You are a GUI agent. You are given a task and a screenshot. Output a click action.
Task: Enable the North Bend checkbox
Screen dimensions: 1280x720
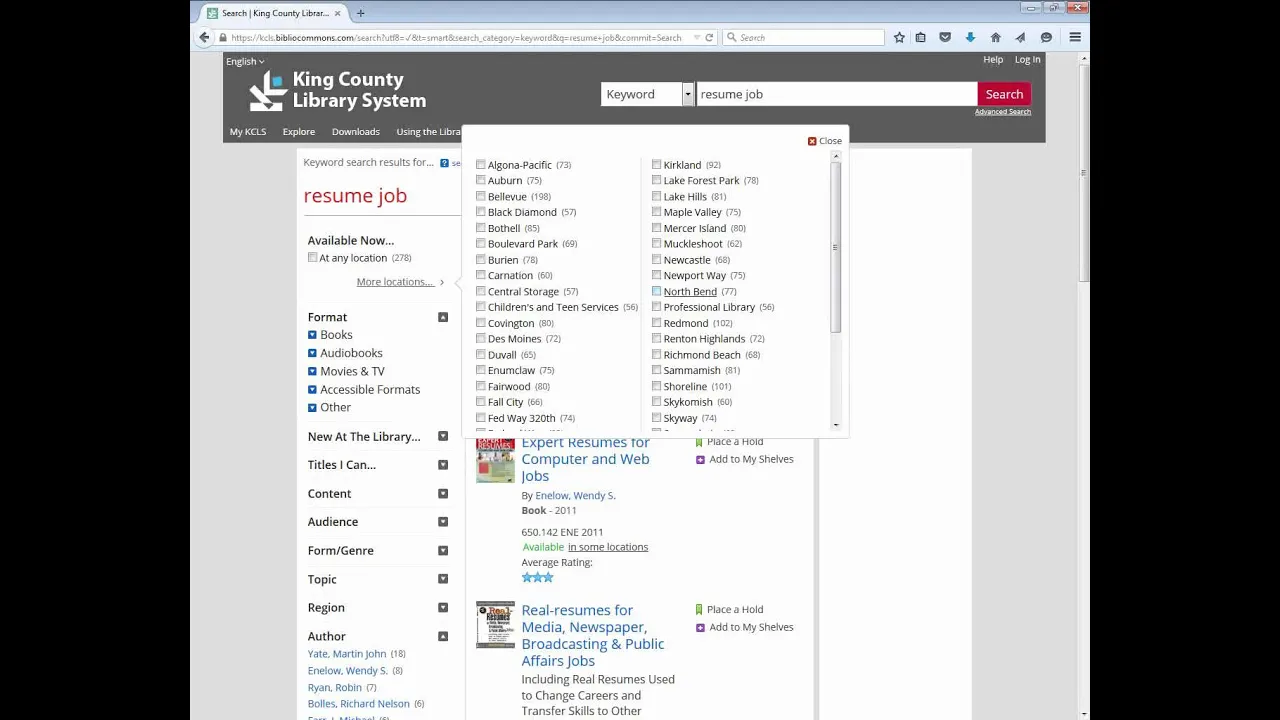656,291
